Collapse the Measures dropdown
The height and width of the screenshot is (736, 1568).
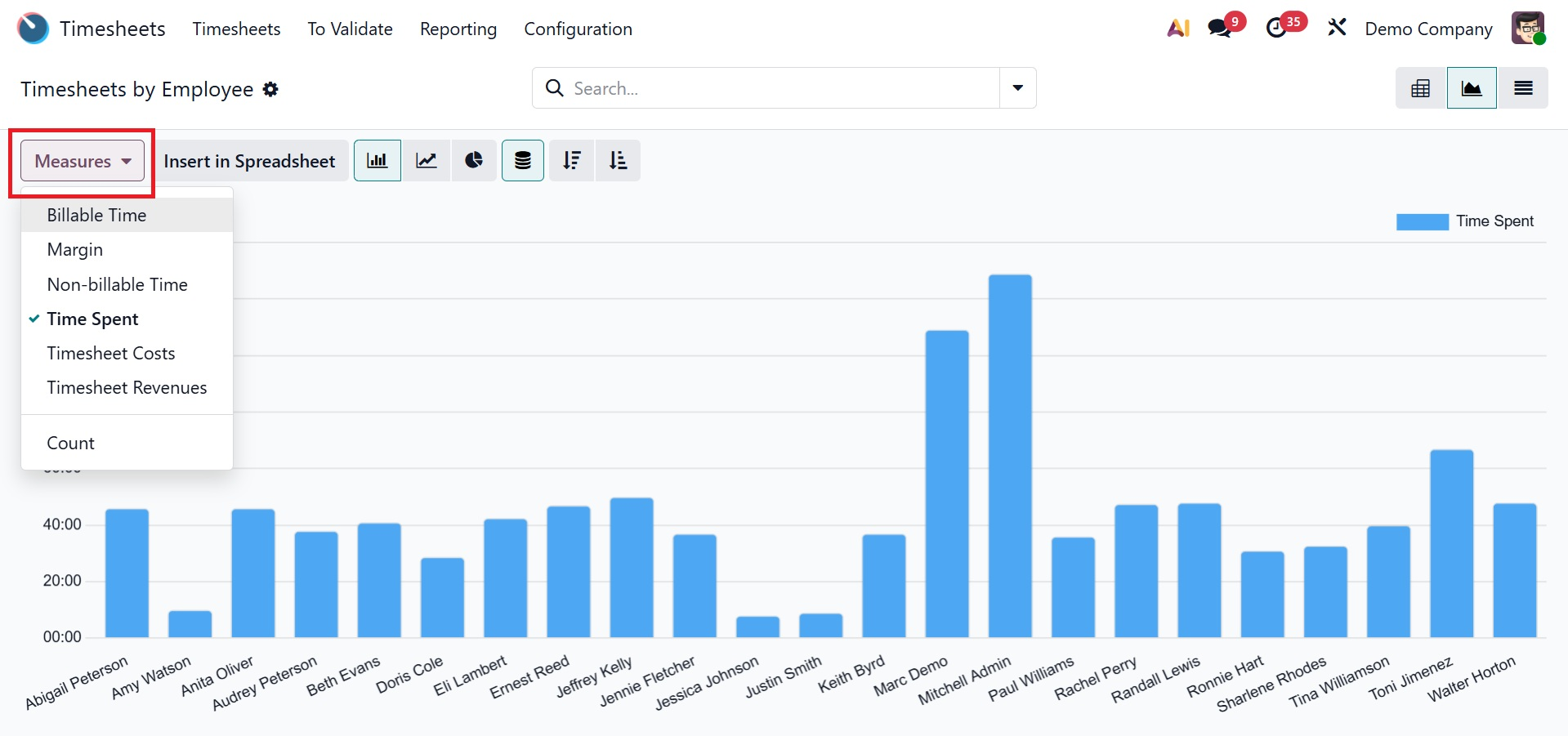coord(83,161)
